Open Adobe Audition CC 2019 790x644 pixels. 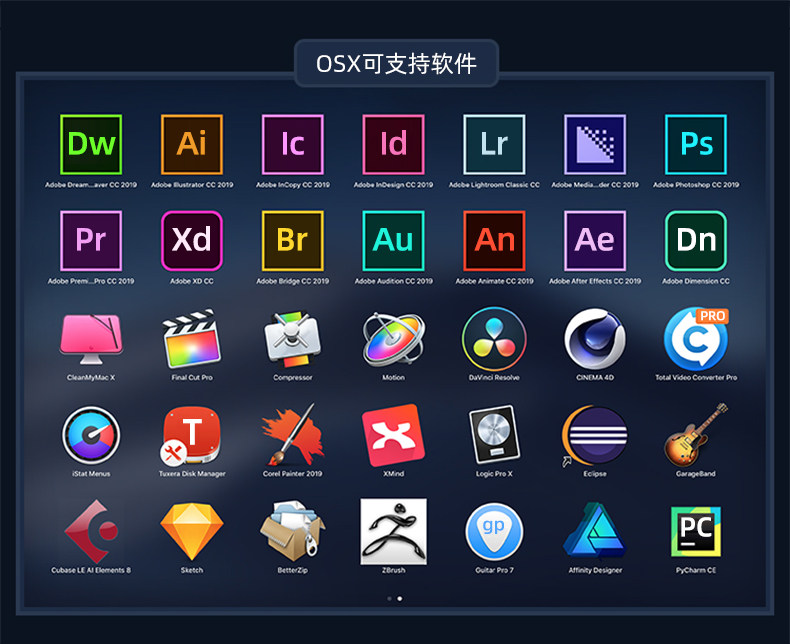coord(393,240)
